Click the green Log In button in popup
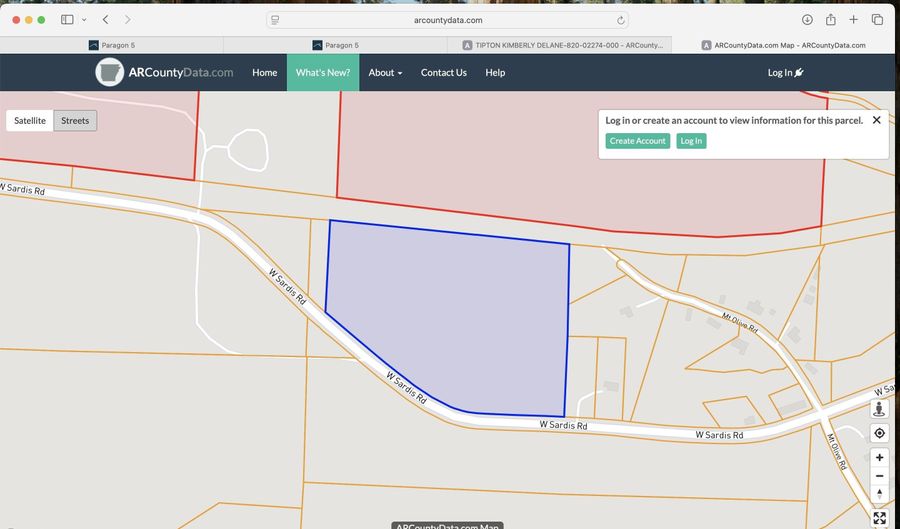The image size is (900, 529). click(691, 141)
